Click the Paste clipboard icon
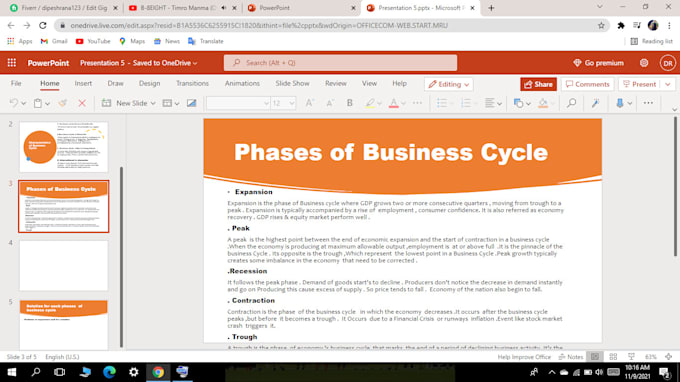This screenshot has width=680, height=382. coord(38,103)
